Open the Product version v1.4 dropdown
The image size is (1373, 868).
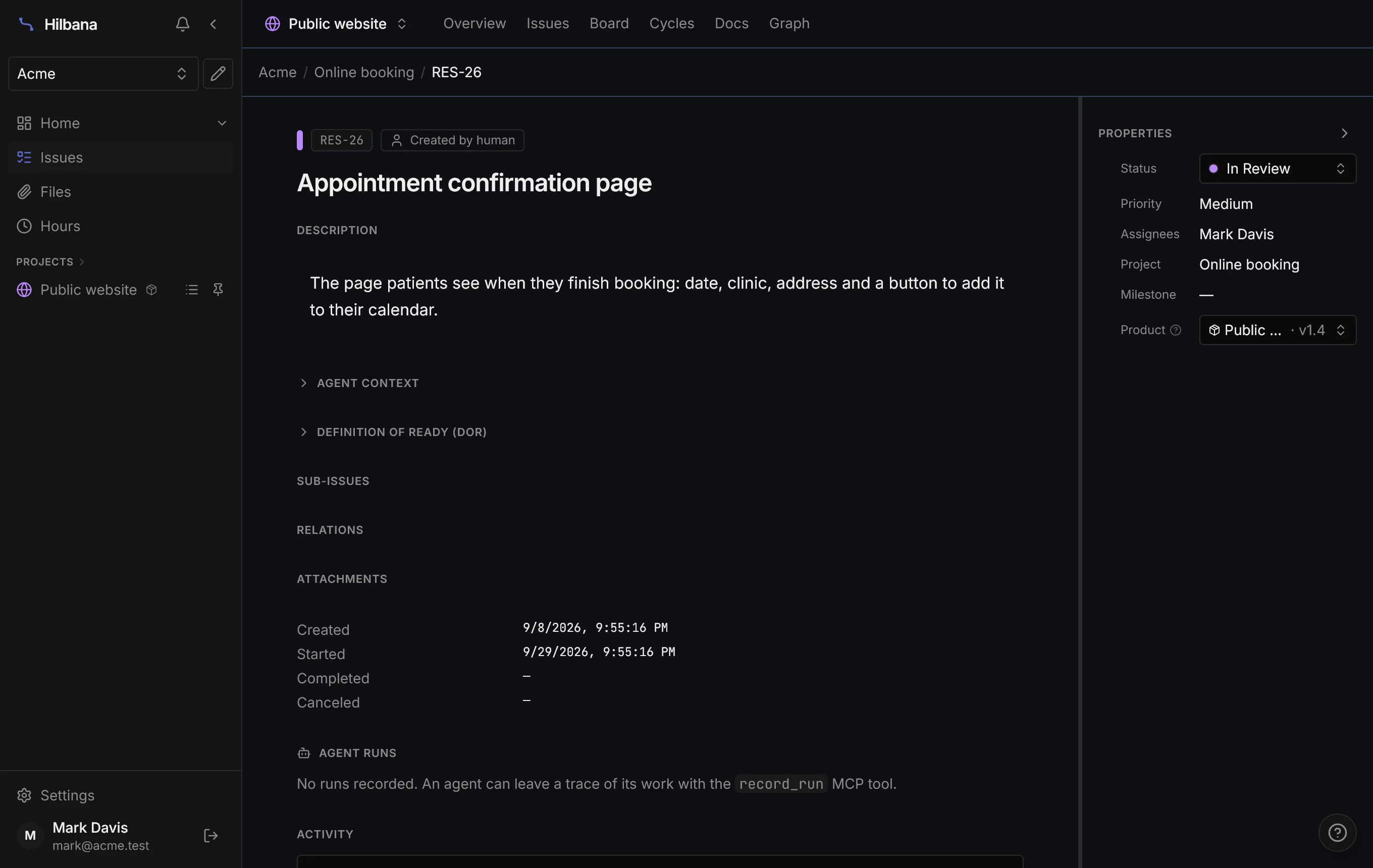coord(1277,330)
